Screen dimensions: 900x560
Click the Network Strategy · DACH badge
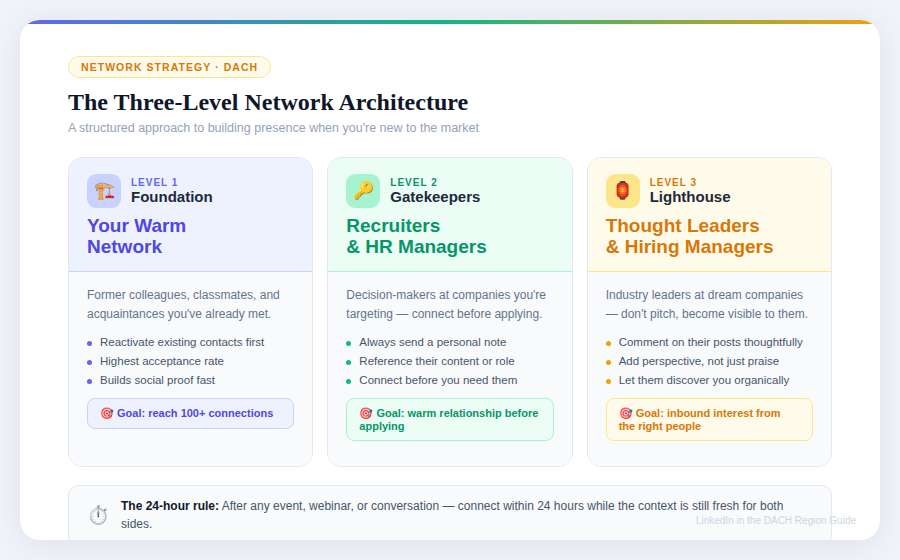(169, 67)
